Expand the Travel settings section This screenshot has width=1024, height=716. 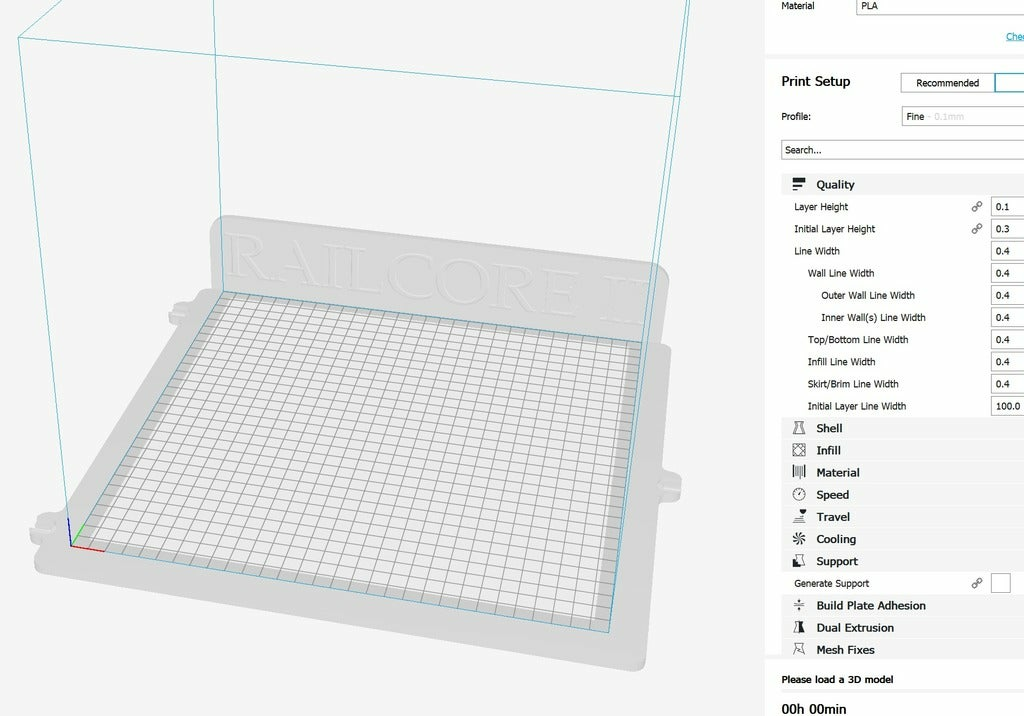903,517
